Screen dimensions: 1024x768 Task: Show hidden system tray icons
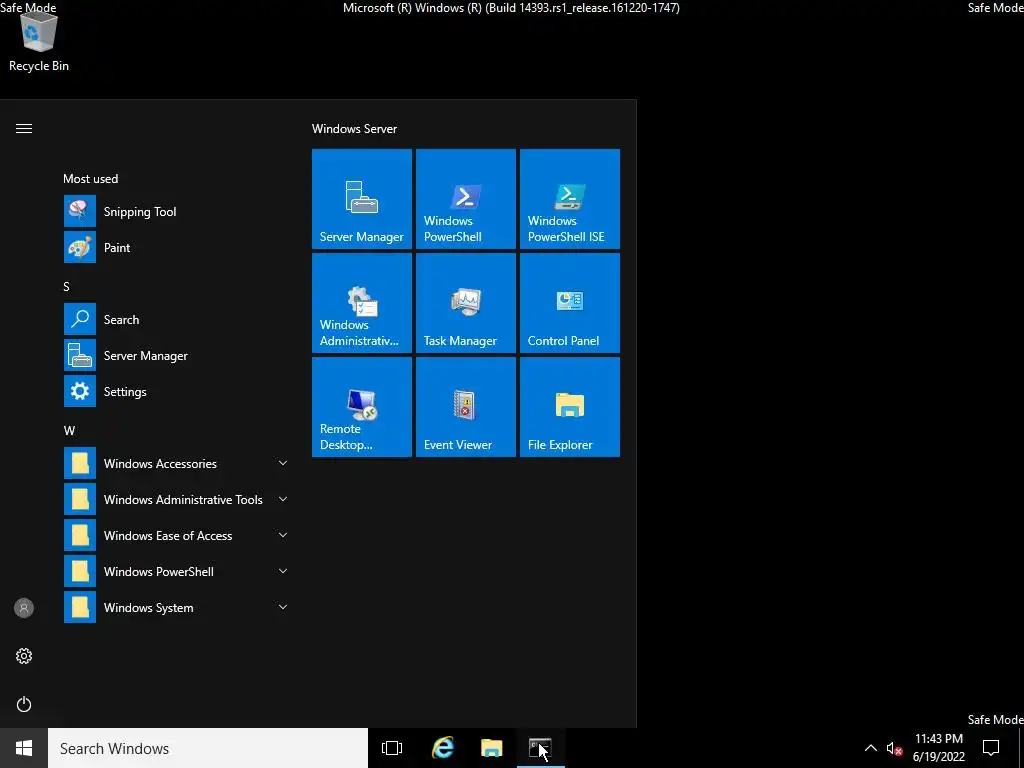(x=871, y=748)
